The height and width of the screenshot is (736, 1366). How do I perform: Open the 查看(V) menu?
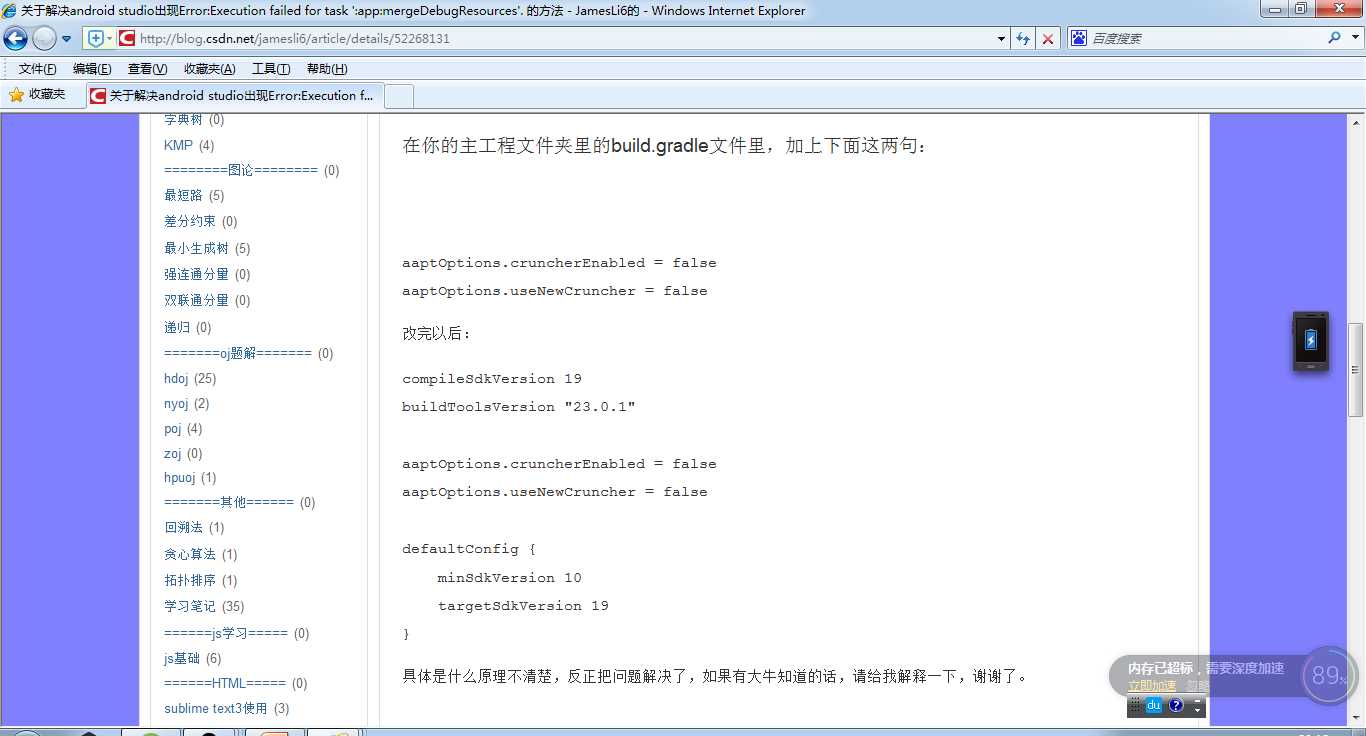pyautogui.click(x=147, y=69)
